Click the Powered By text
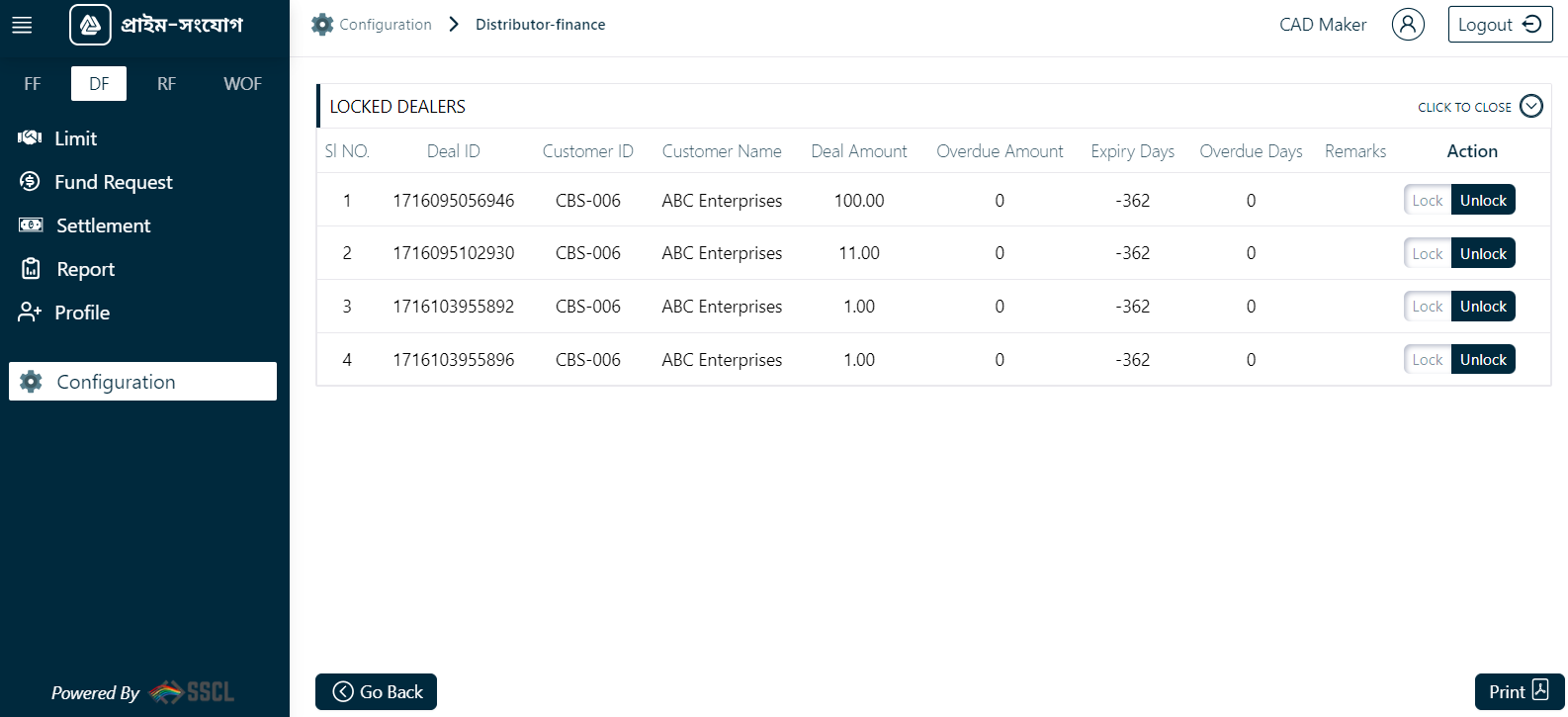The width and height of the screenshot is (1568, 717). point(95,693)
